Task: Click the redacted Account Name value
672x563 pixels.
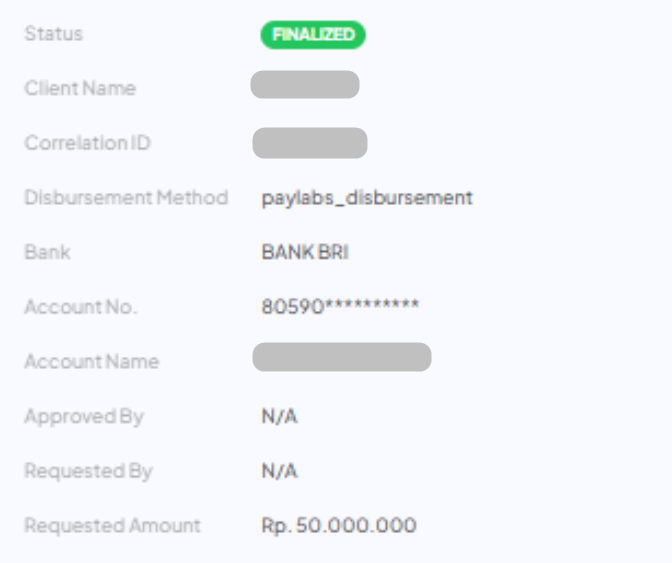Action: click(x=342, y=357)
